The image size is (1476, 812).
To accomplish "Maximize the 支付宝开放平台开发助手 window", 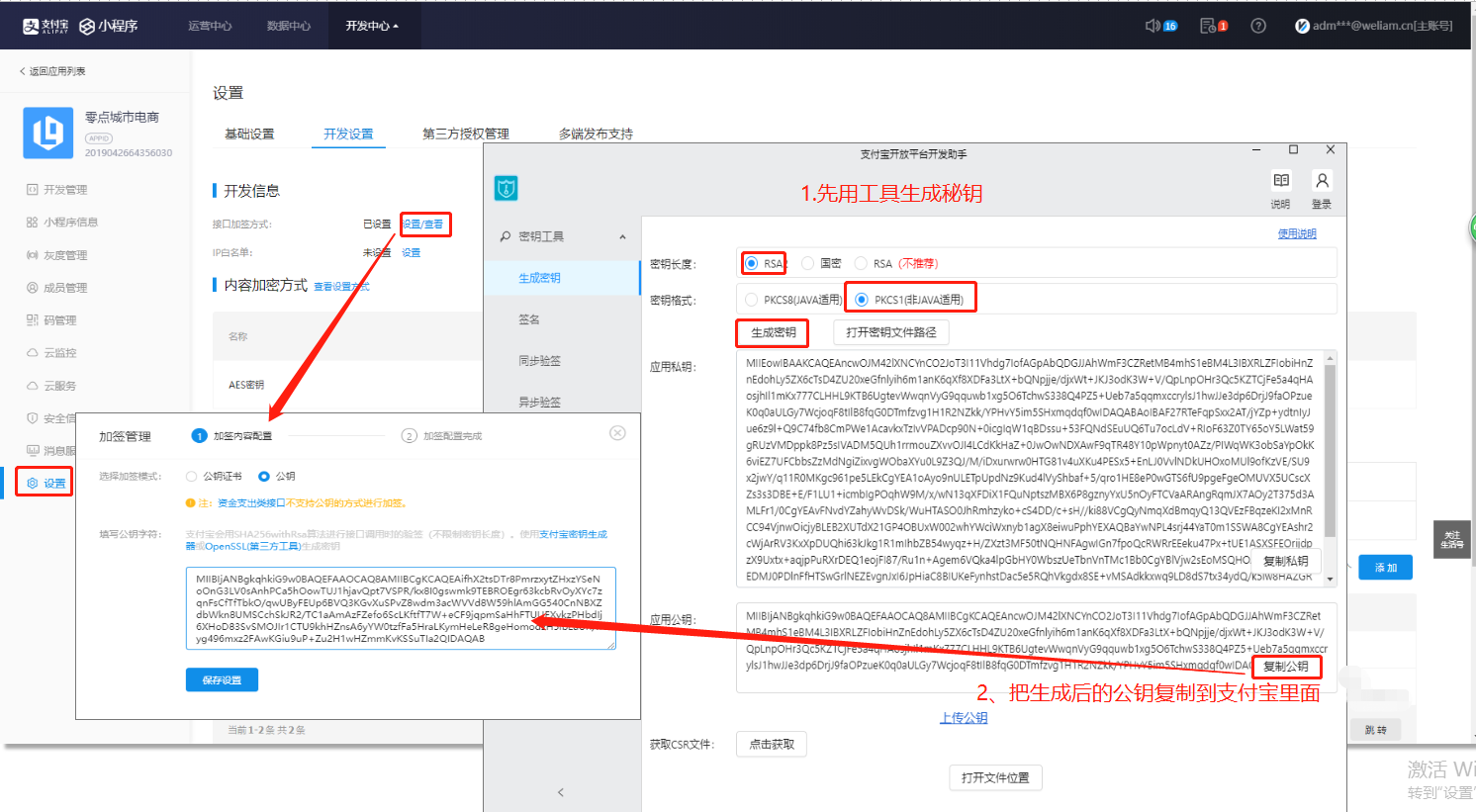I will [x=1293, y=149].
